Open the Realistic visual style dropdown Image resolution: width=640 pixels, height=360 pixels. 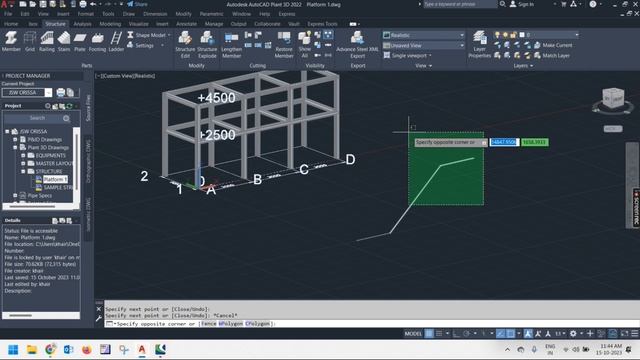click(x=424, y=35)
